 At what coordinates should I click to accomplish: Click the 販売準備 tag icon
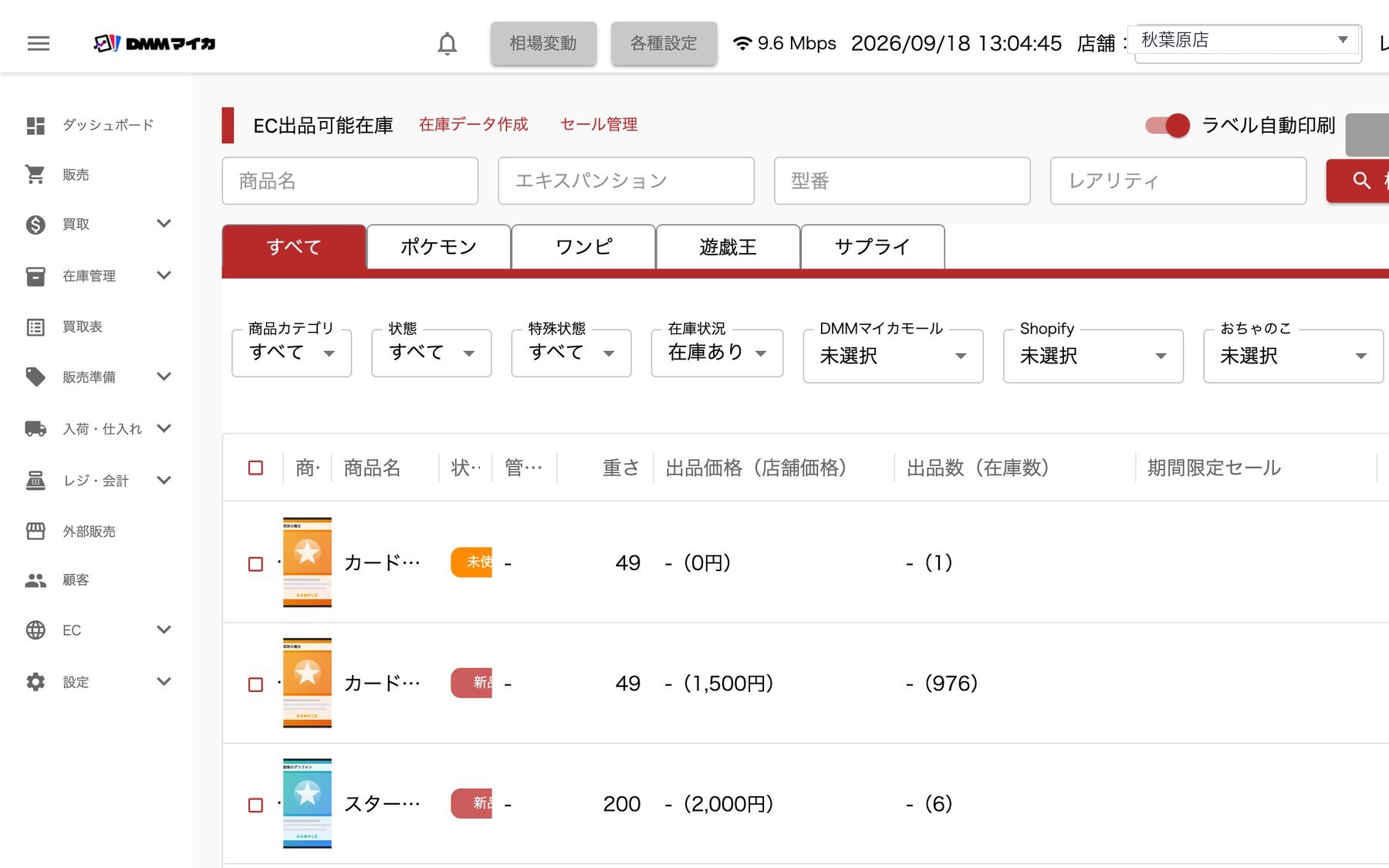click(35, 377)
